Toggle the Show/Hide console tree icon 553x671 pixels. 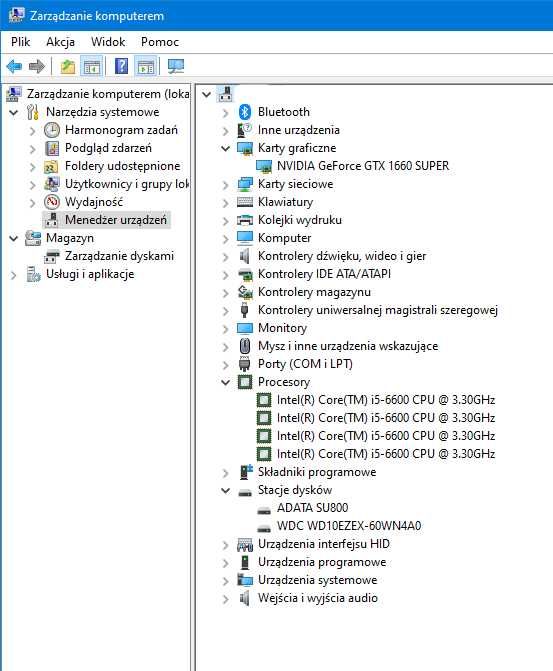click(92, 66)
